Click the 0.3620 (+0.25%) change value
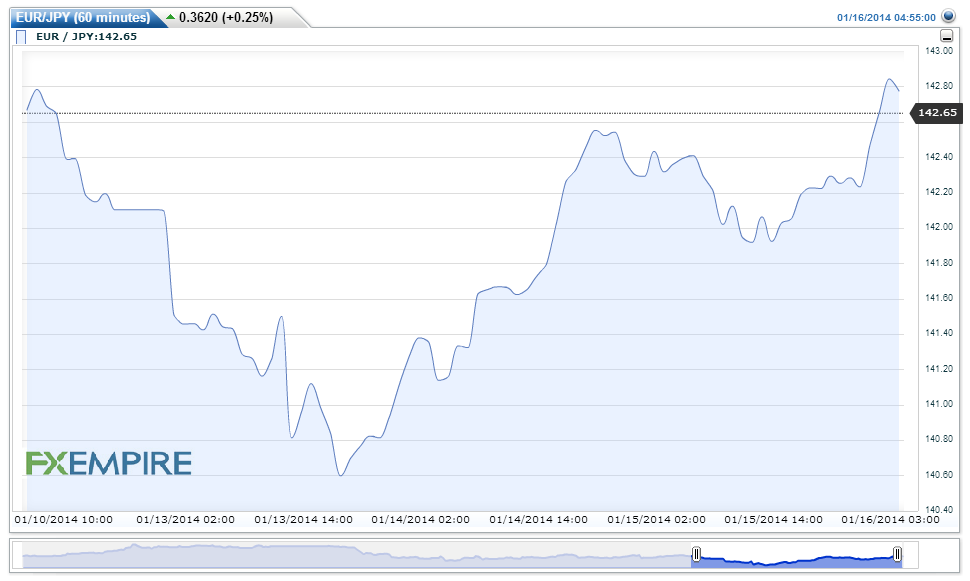Image resolution: width=970 pixels, height=581 pixels. pos(226,17)
